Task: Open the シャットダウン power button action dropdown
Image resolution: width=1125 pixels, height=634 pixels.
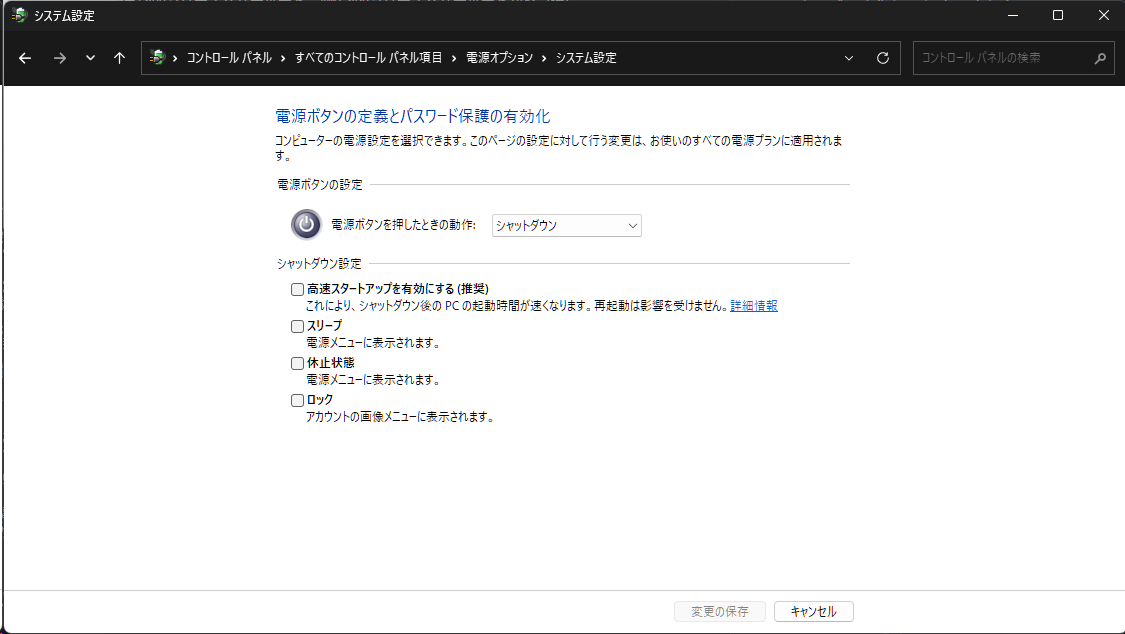Action: [x=566, y=226]
